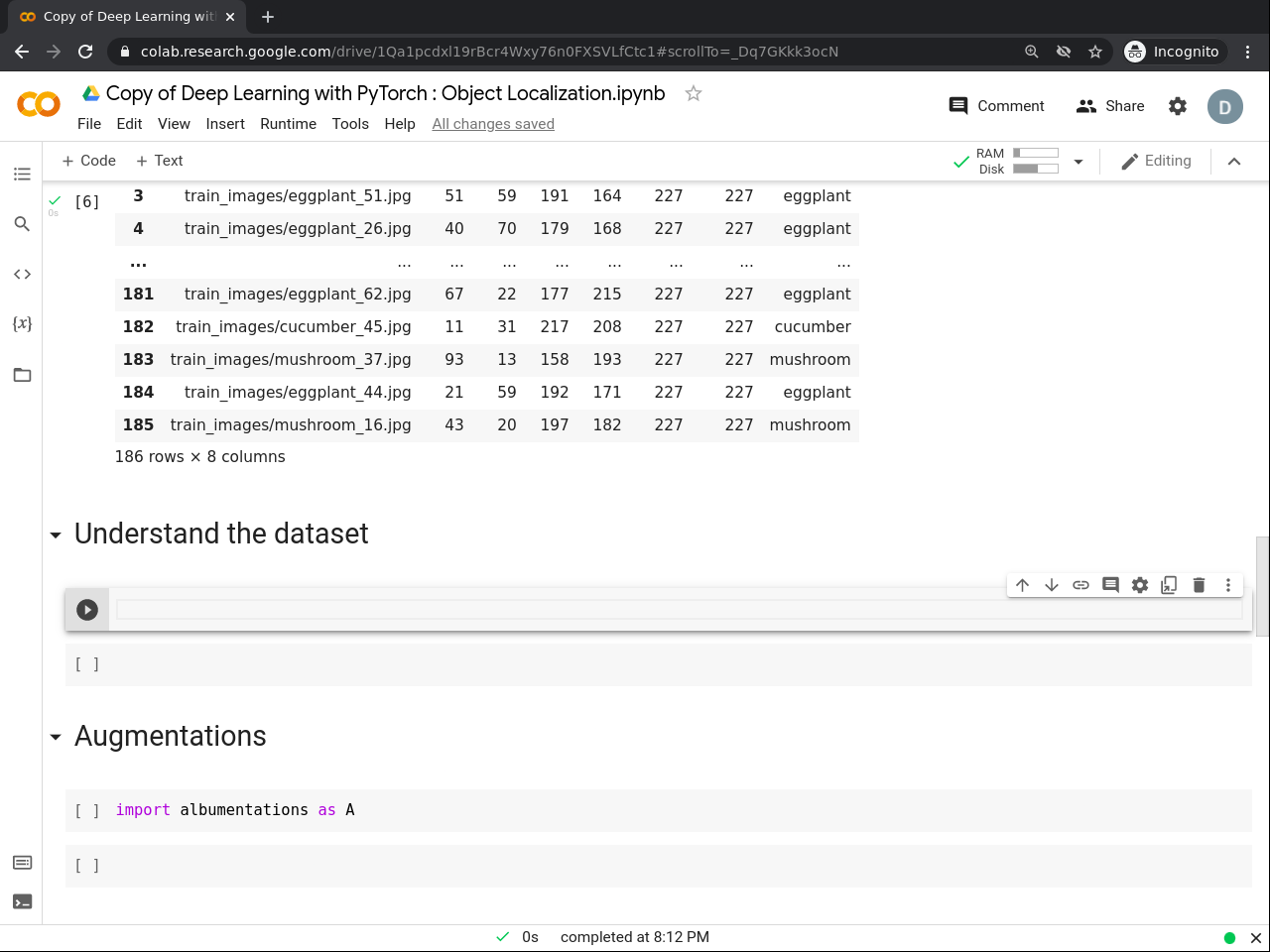Open the terminal icon in the sidebar
Viewport: 1270px width, 952px height.
[22, 901]
